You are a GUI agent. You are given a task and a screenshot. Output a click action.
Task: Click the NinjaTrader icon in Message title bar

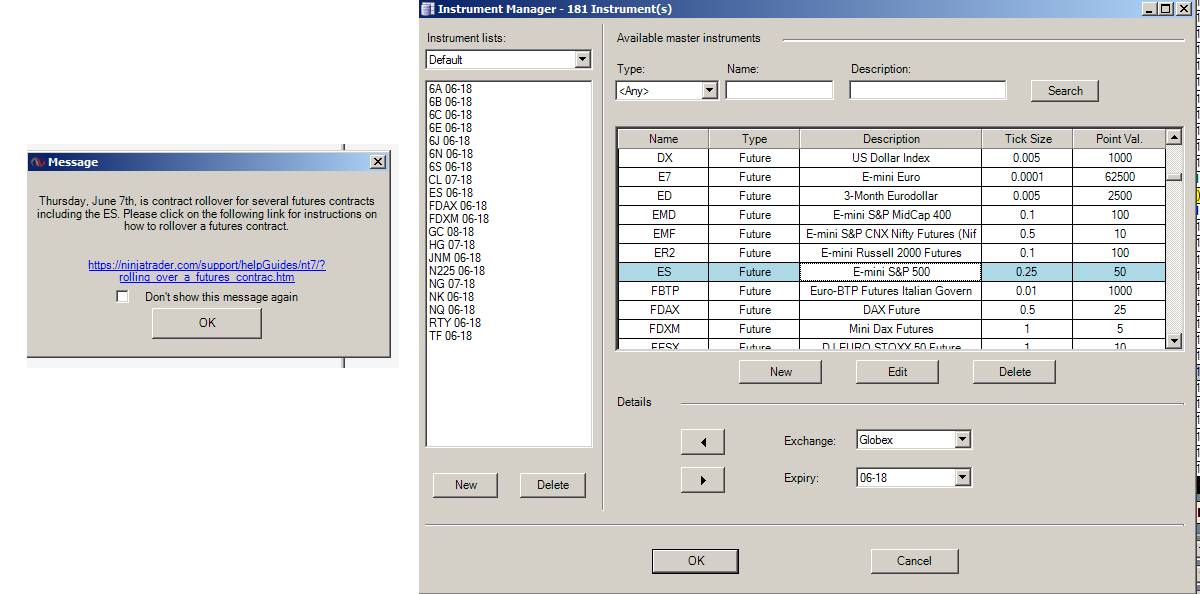click(x=37, y=162)
